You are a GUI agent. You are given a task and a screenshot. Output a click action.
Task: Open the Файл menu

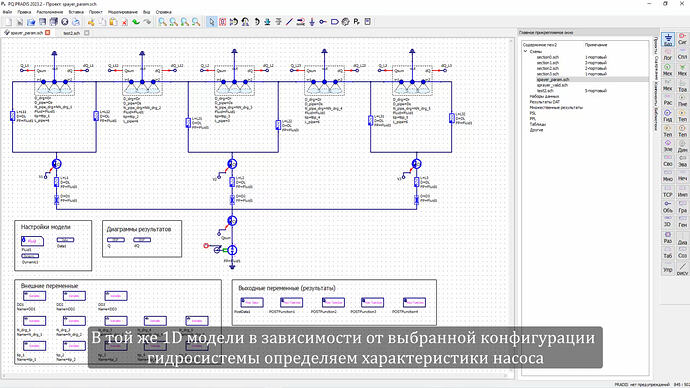point(7,12)
